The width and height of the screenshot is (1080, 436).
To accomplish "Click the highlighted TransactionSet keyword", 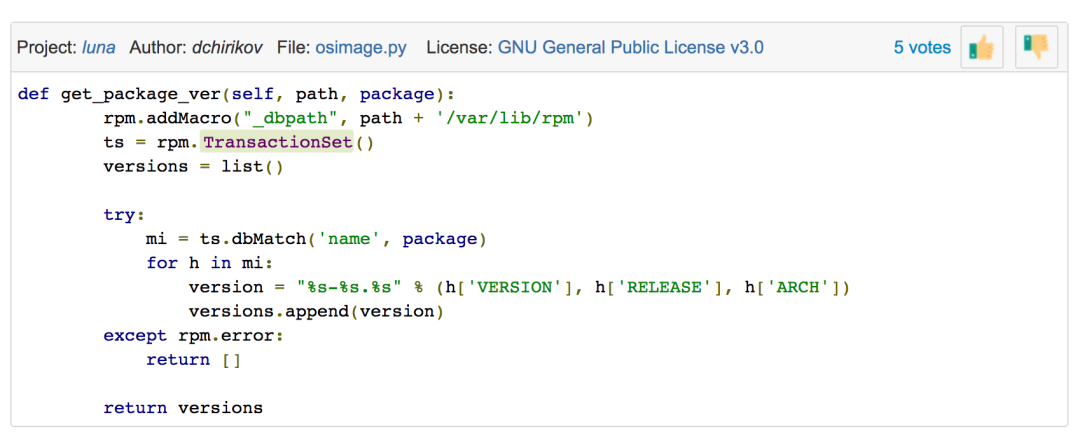I will tap(276, 143).
